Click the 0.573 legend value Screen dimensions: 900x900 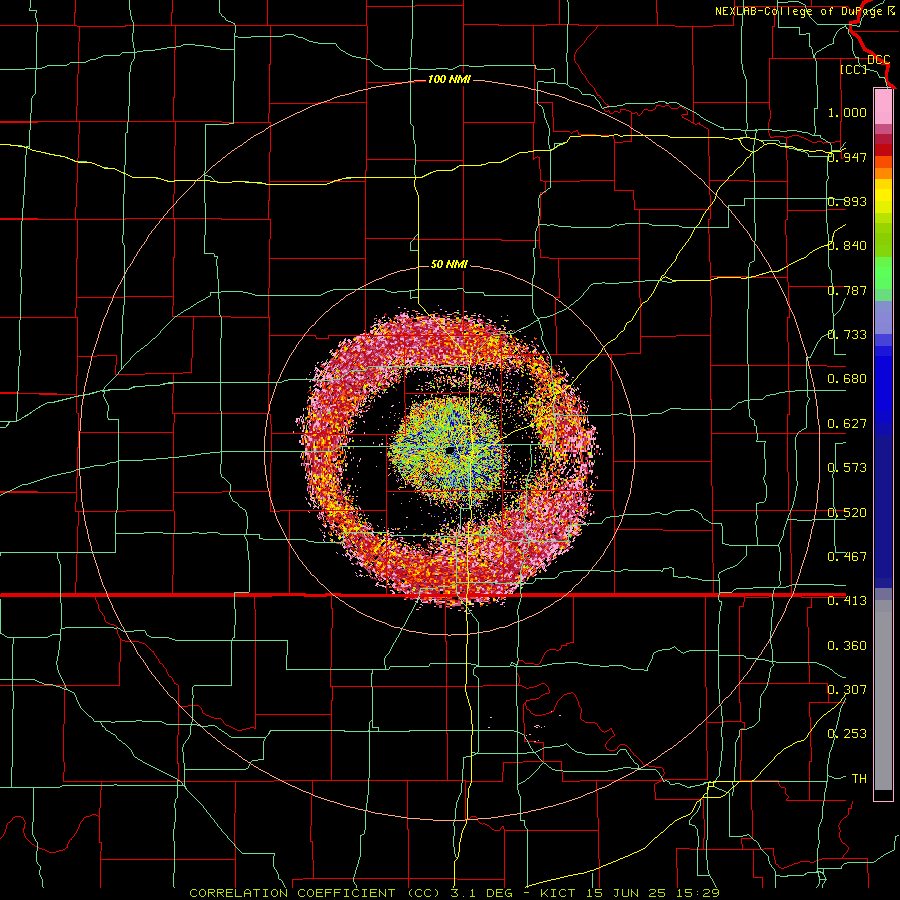click(847, 468)
